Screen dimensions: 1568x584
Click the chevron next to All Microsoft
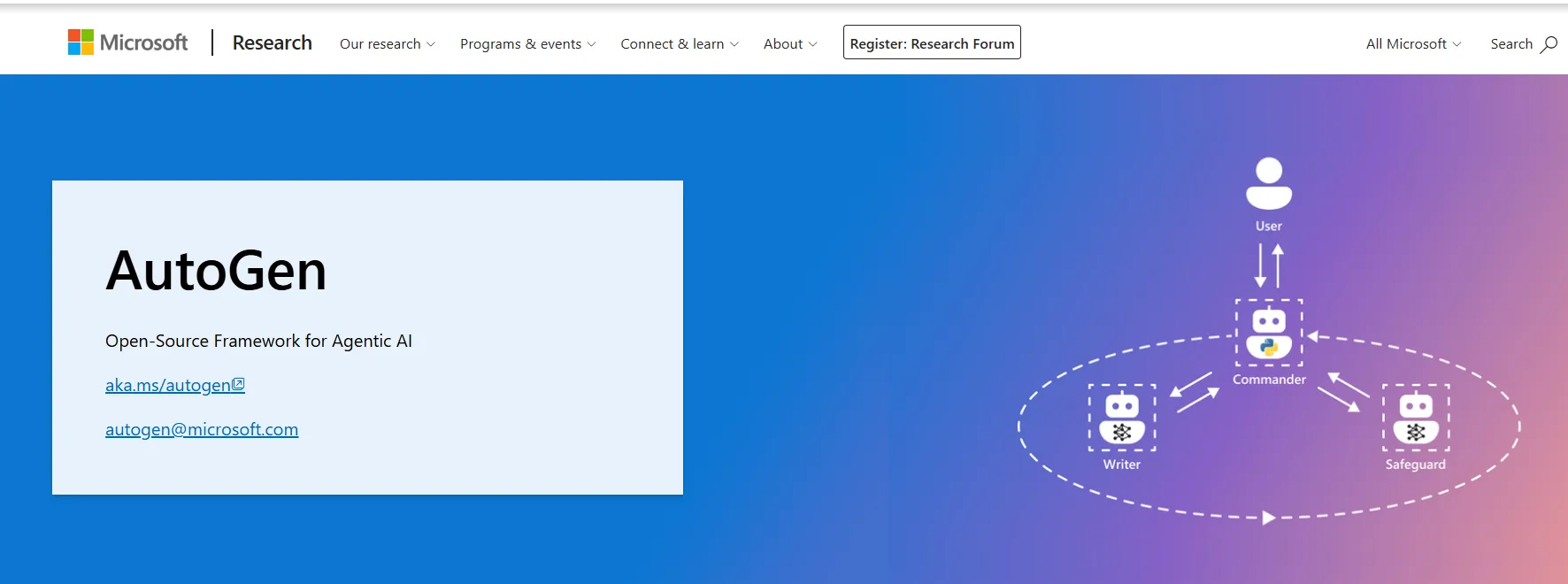coord(1457,44)
